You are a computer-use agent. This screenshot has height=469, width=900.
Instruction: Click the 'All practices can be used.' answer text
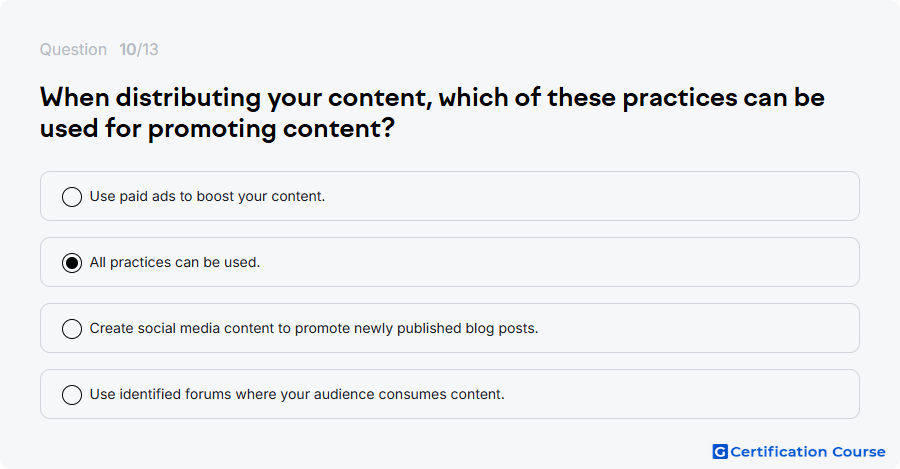click(175, 262)
